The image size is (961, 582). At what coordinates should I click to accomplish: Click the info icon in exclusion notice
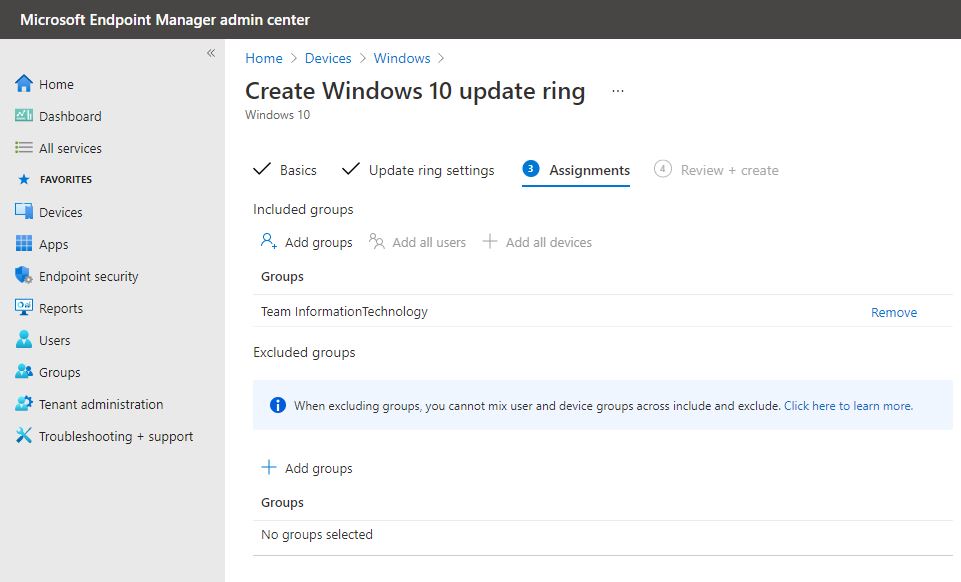pos(278,405)
